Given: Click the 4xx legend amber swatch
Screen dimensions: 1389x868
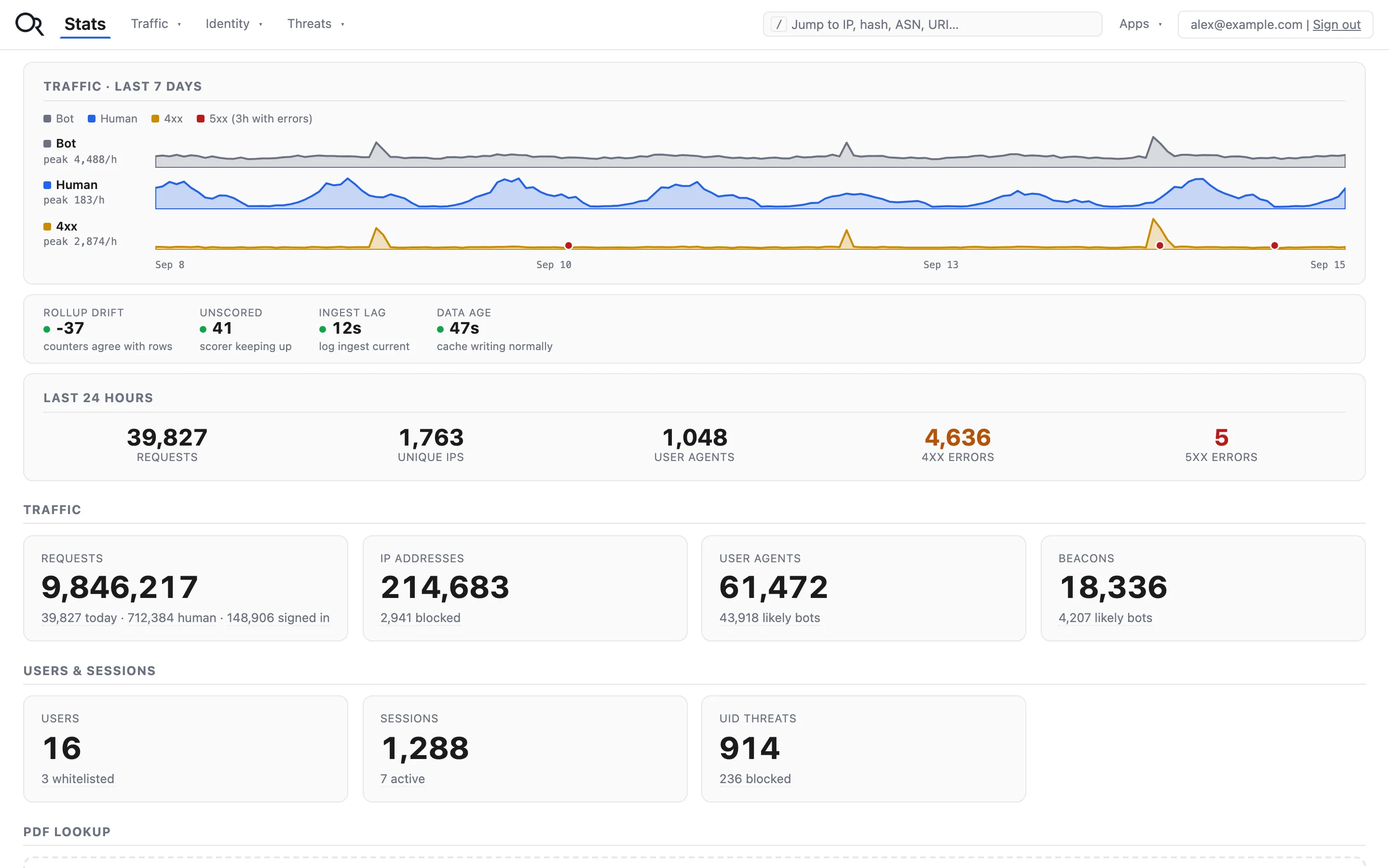Looking at the screenshot, I should point(155,119).
